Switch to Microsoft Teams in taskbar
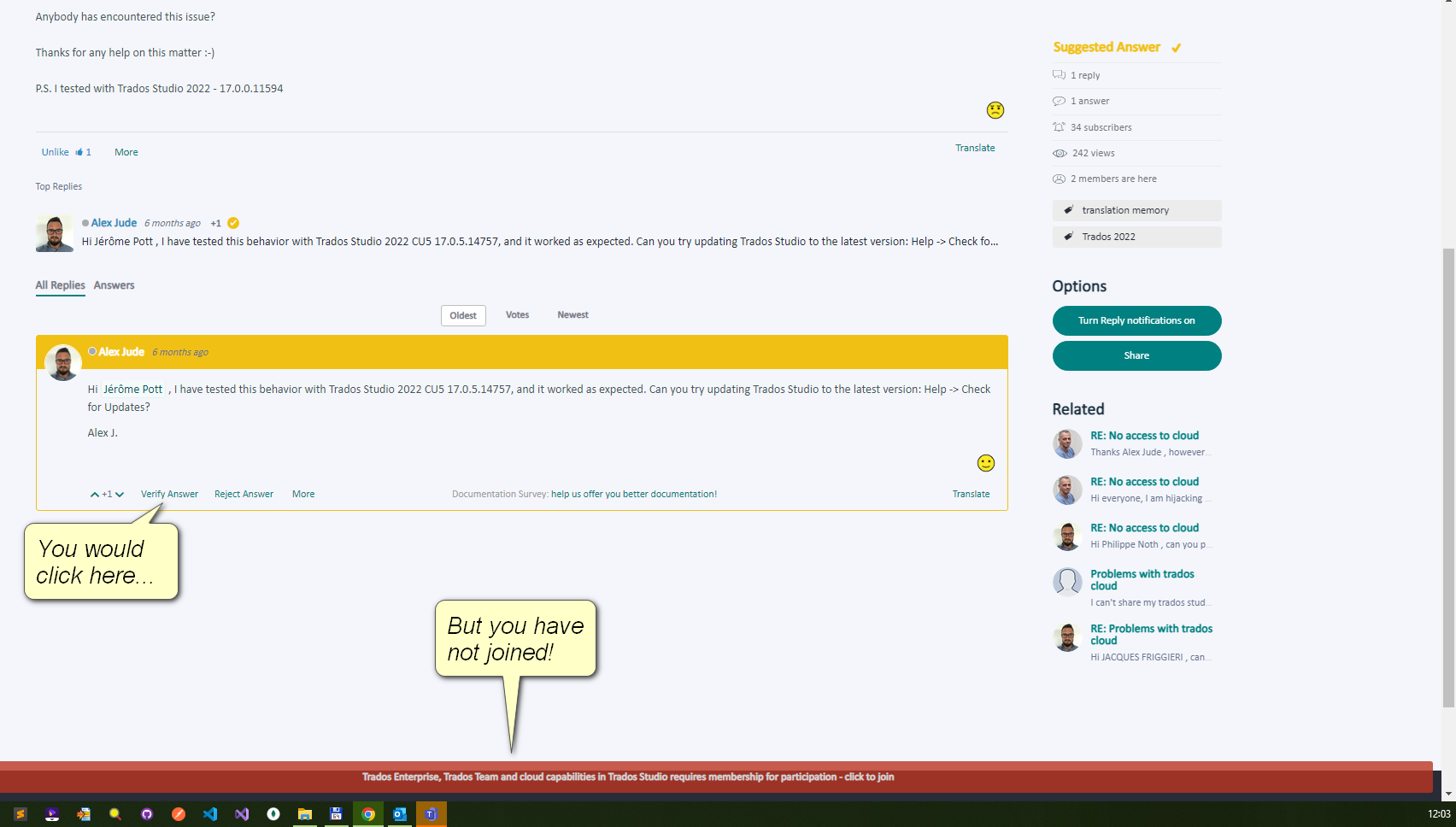The height and width of the screenshot is (827, 1456). coord(432,814)
